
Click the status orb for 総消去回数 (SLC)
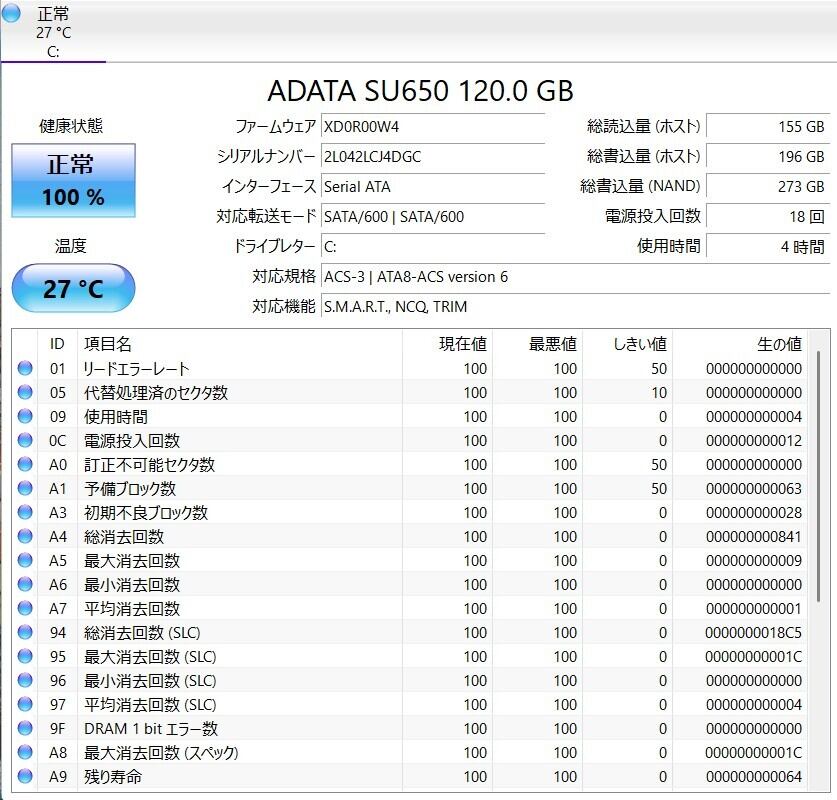point(25,633)
